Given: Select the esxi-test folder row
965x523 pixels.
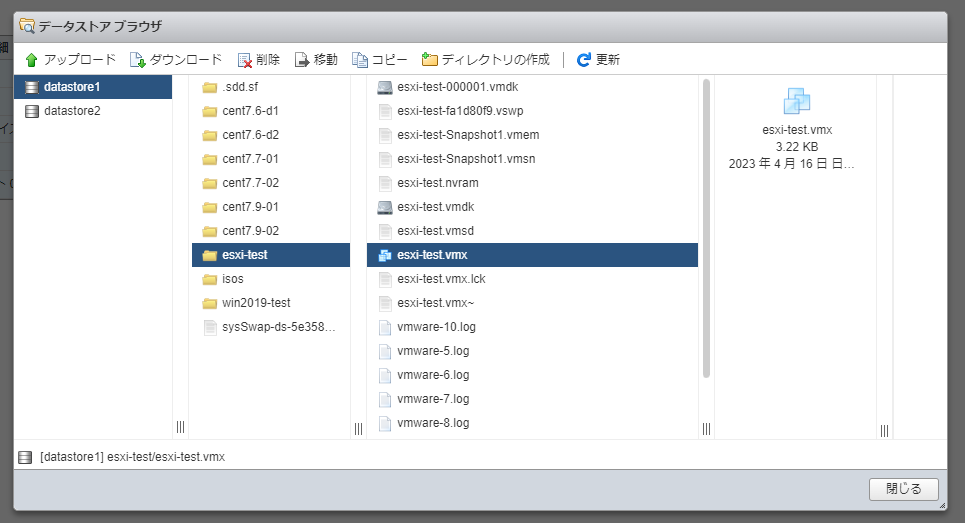Looking at the screenshot, I should [271, 255].
